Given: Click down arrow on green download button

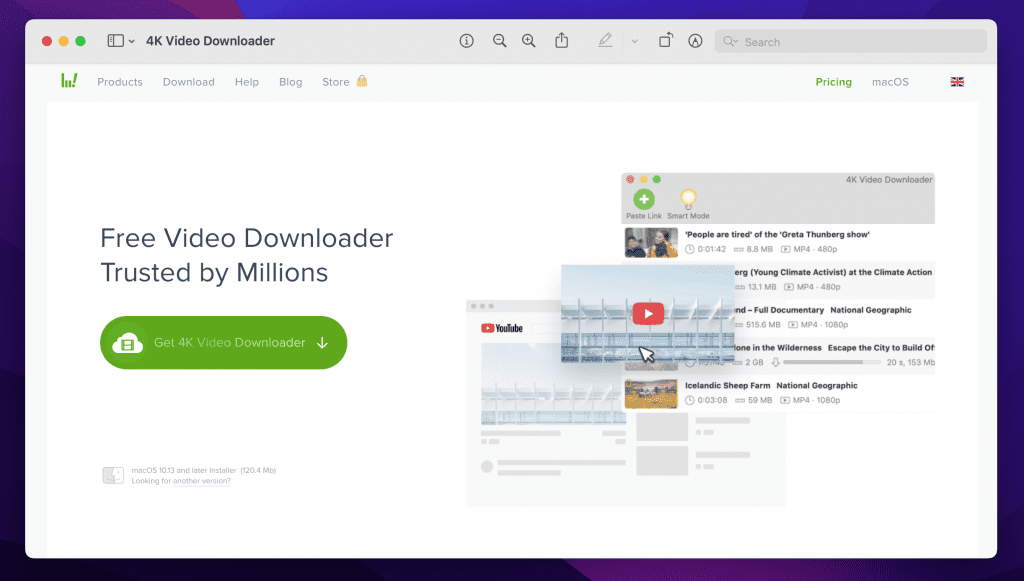Looking at the screenshot, I should pos(322,343).
